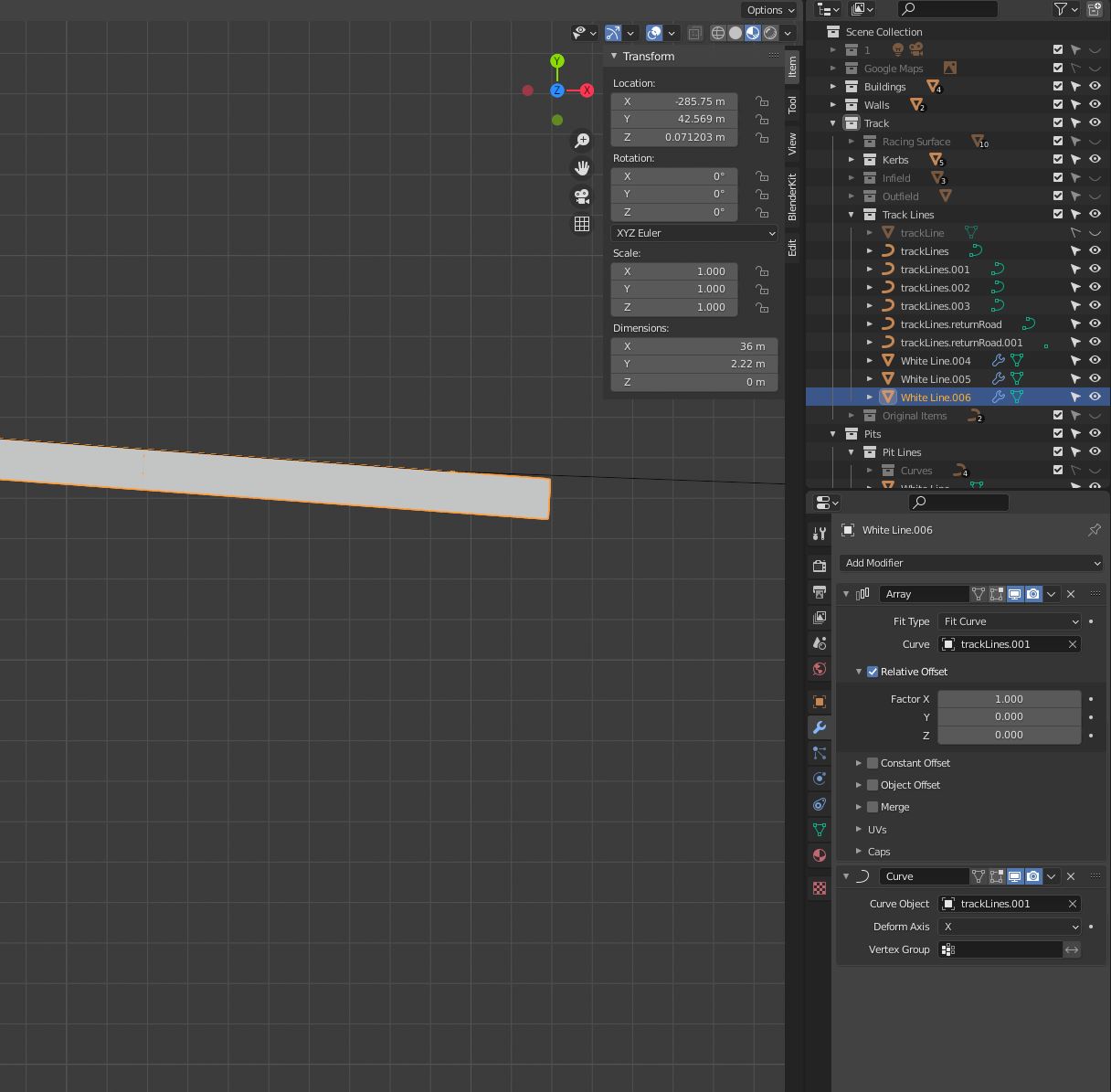The image size is (1111, 1092).
Task: Click the Dimensions X 36 m field
Action: point(694,346)
